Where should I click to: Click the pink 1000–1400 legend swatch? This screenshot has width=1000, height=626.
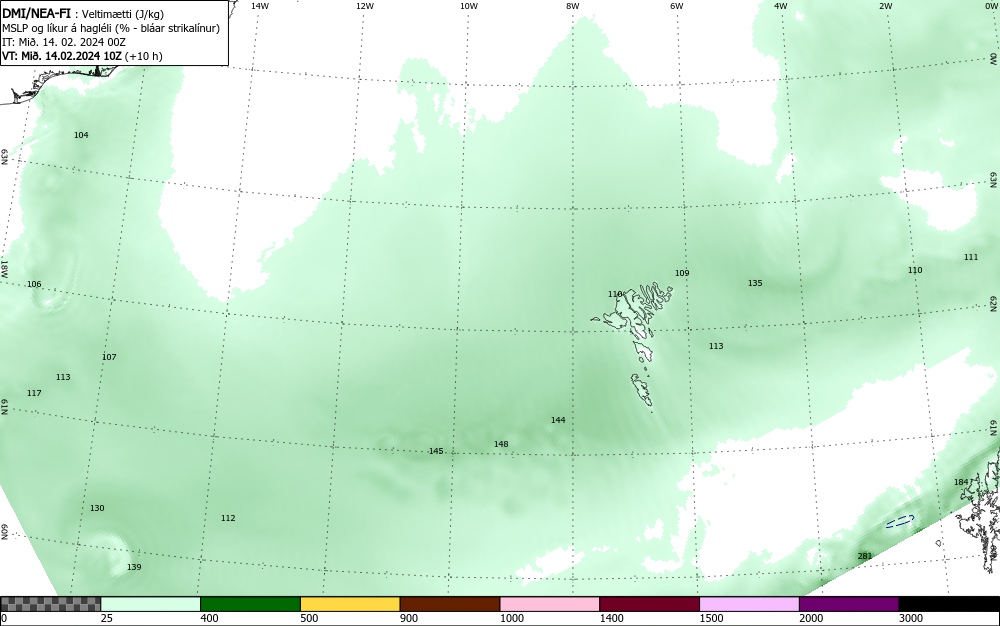550,604
